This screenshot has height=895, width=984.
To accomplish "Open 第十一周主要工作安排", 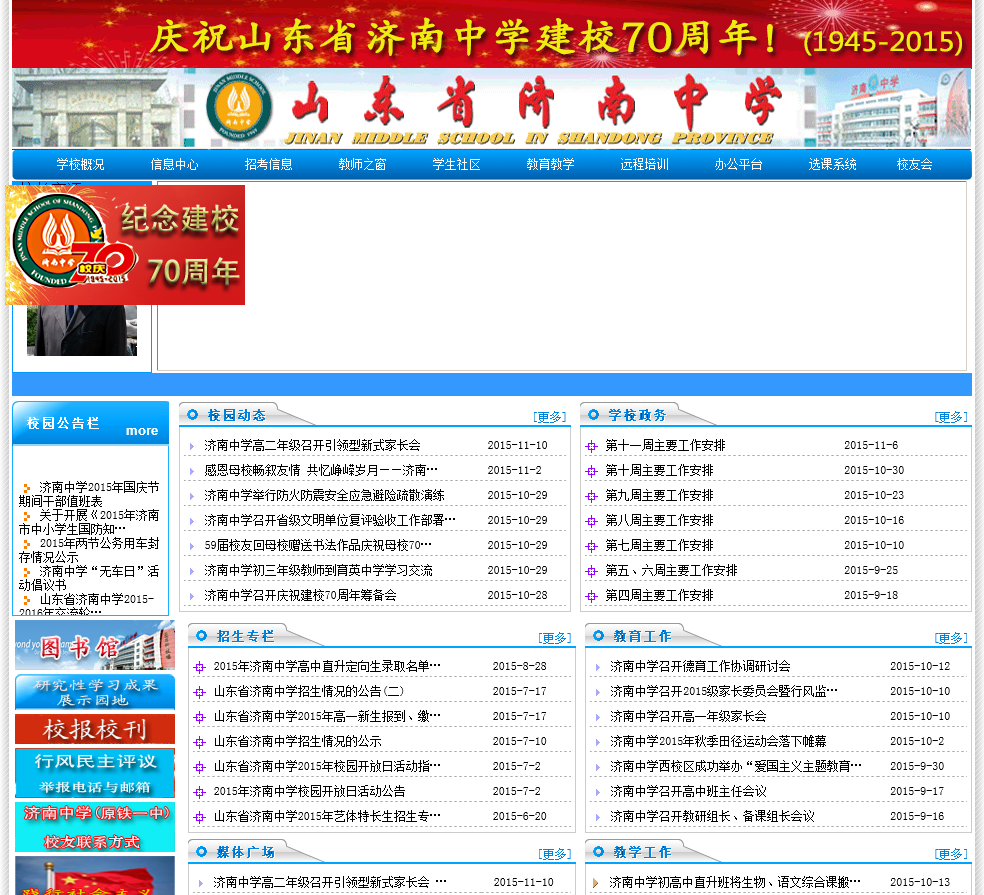I will tap(665, 446).
